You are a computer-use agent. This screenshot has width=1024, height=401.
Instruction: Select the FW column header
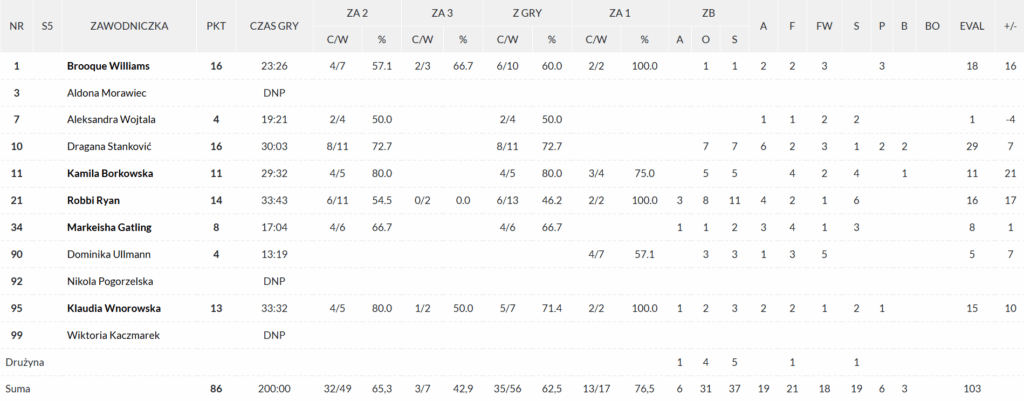[824, 26]
